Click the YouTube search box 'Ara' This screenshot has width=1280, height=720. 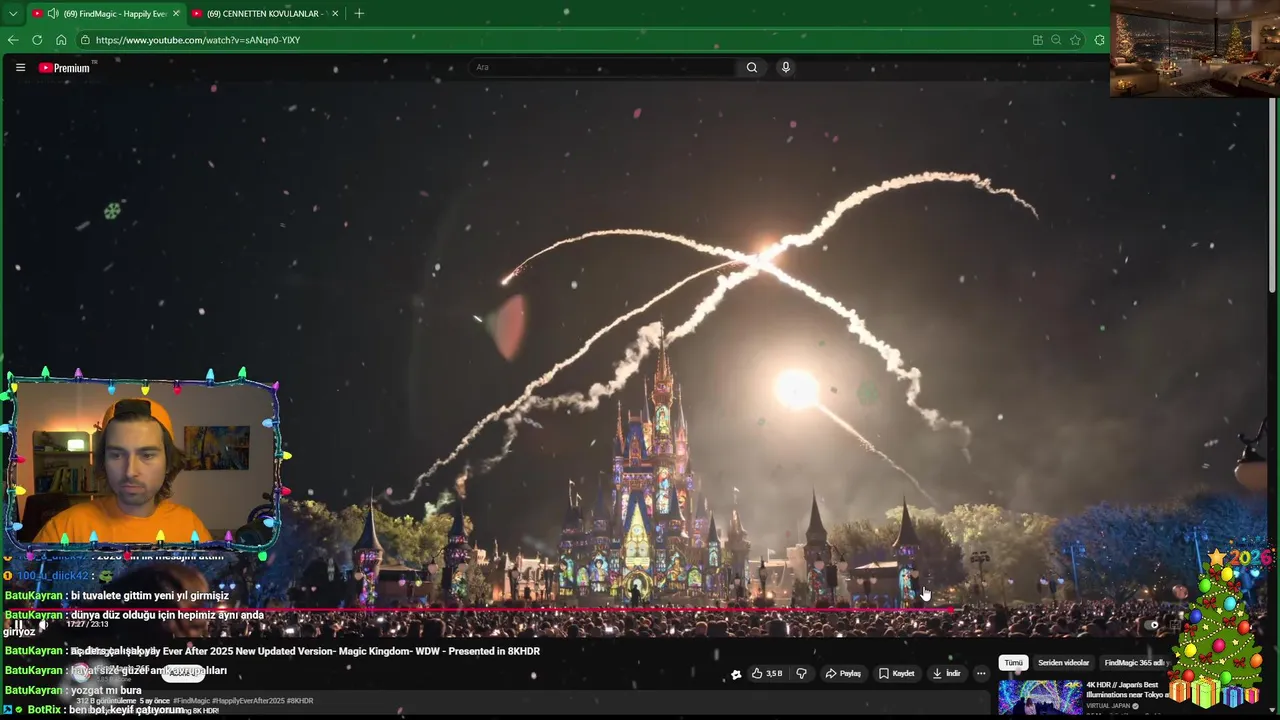tap(603, 67)
